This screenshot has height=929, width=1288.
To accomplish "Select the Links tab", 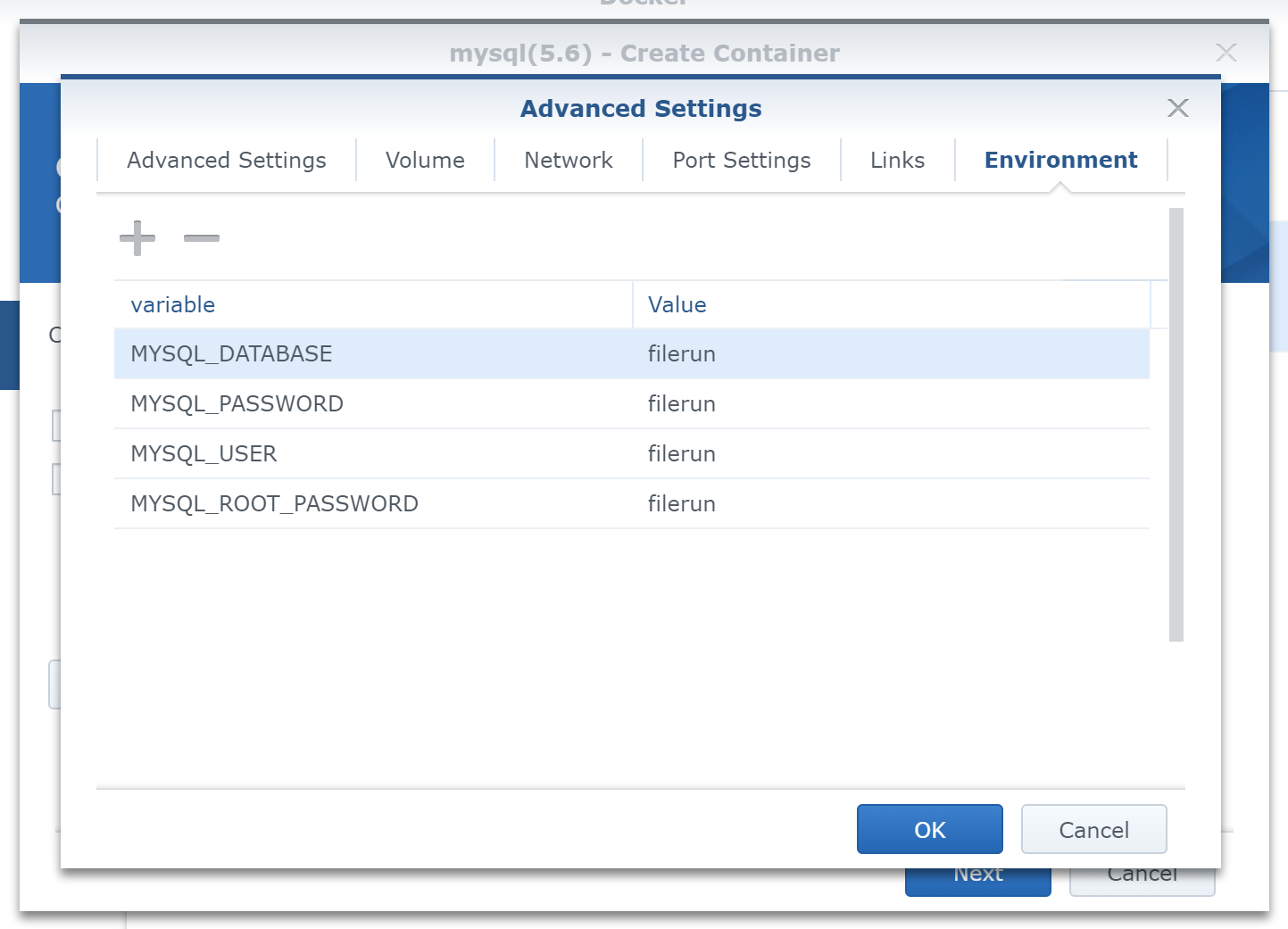I will coord(897,161).
